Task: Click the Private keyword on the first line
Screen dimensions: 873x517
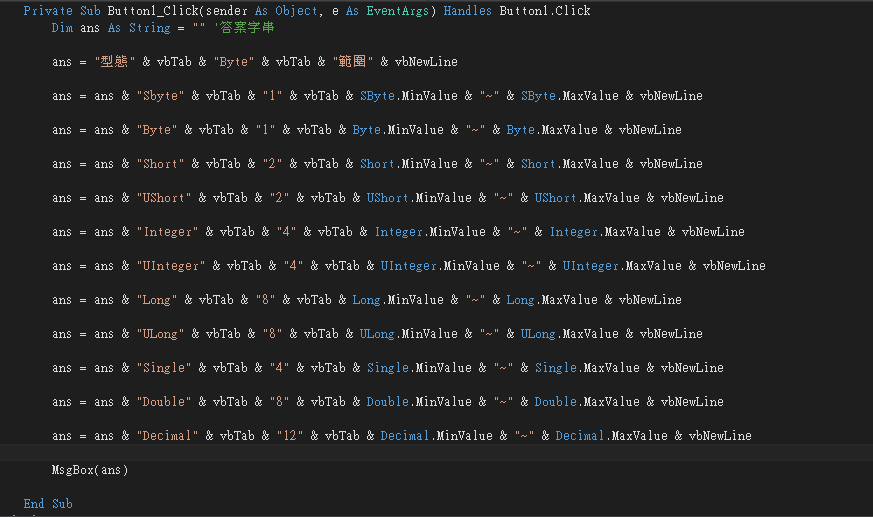Action: click(48, 11)
